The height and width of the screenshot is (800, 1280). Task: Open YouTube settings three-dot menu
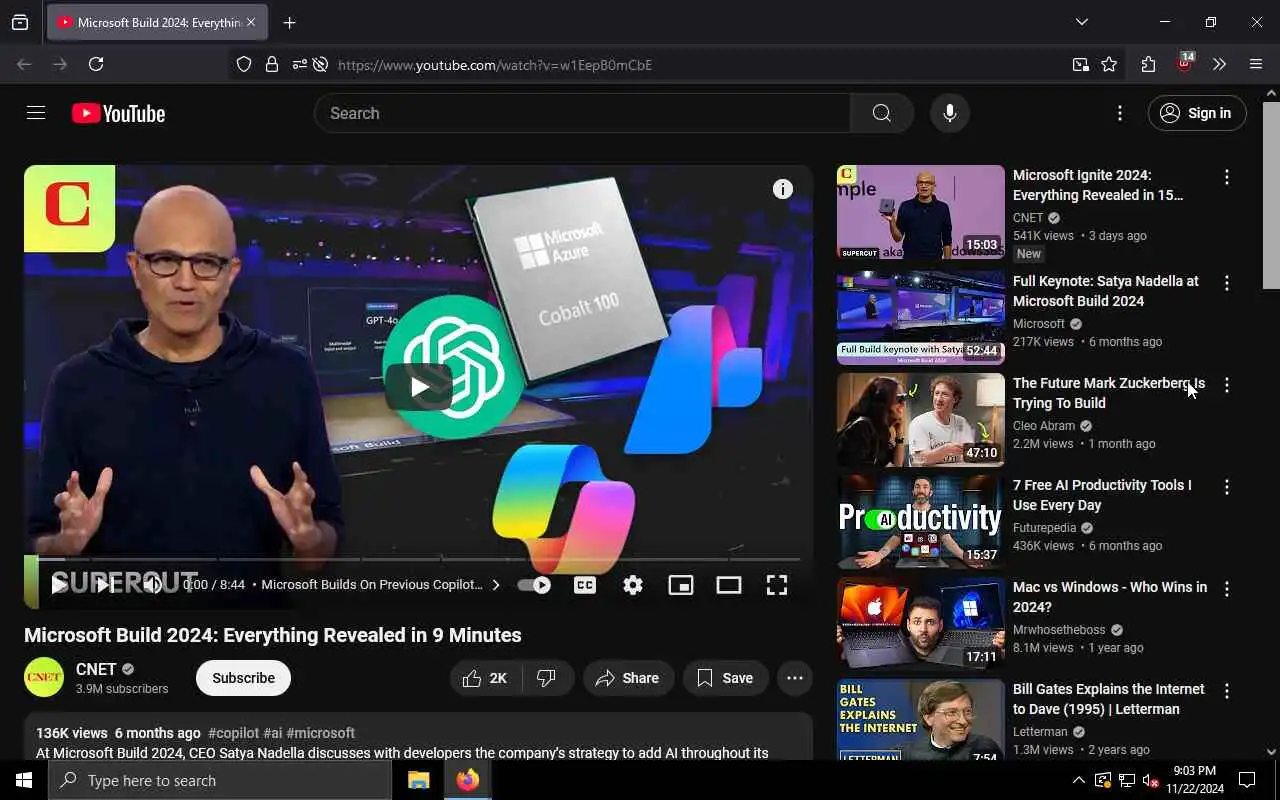tap(1120, 113)
